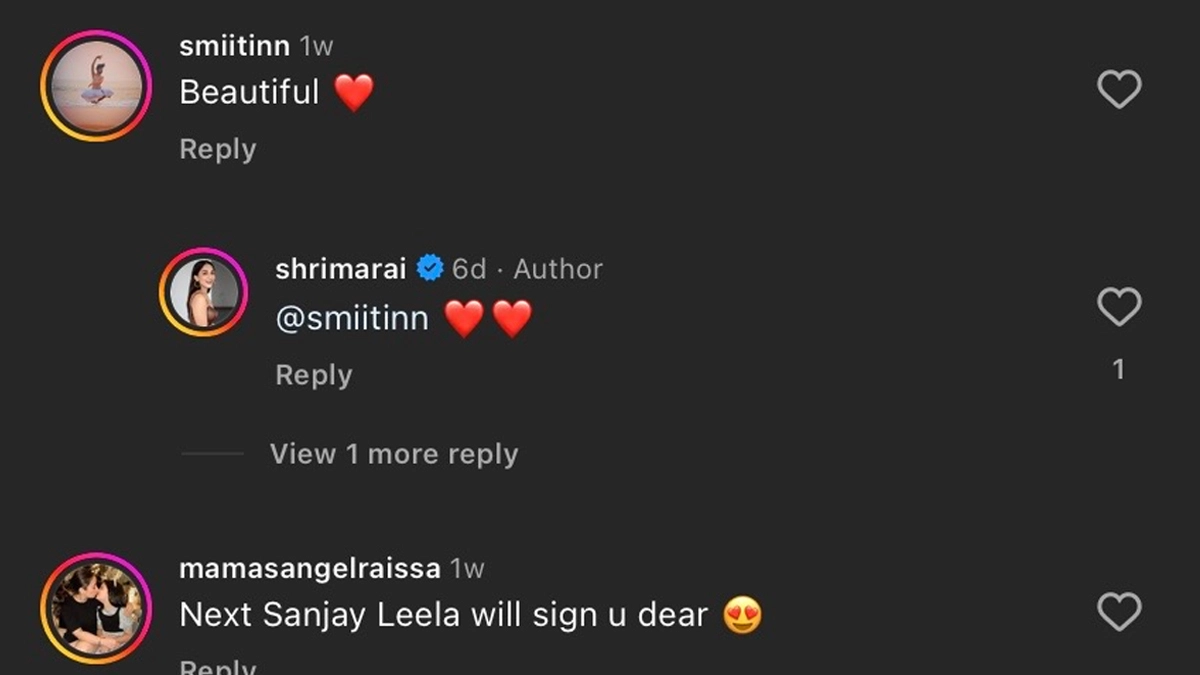Select the "Next Sanjay Leela will sign" comment text
Image resolution: width=1200 pixels, height=675 pixels.
(444, 615)
